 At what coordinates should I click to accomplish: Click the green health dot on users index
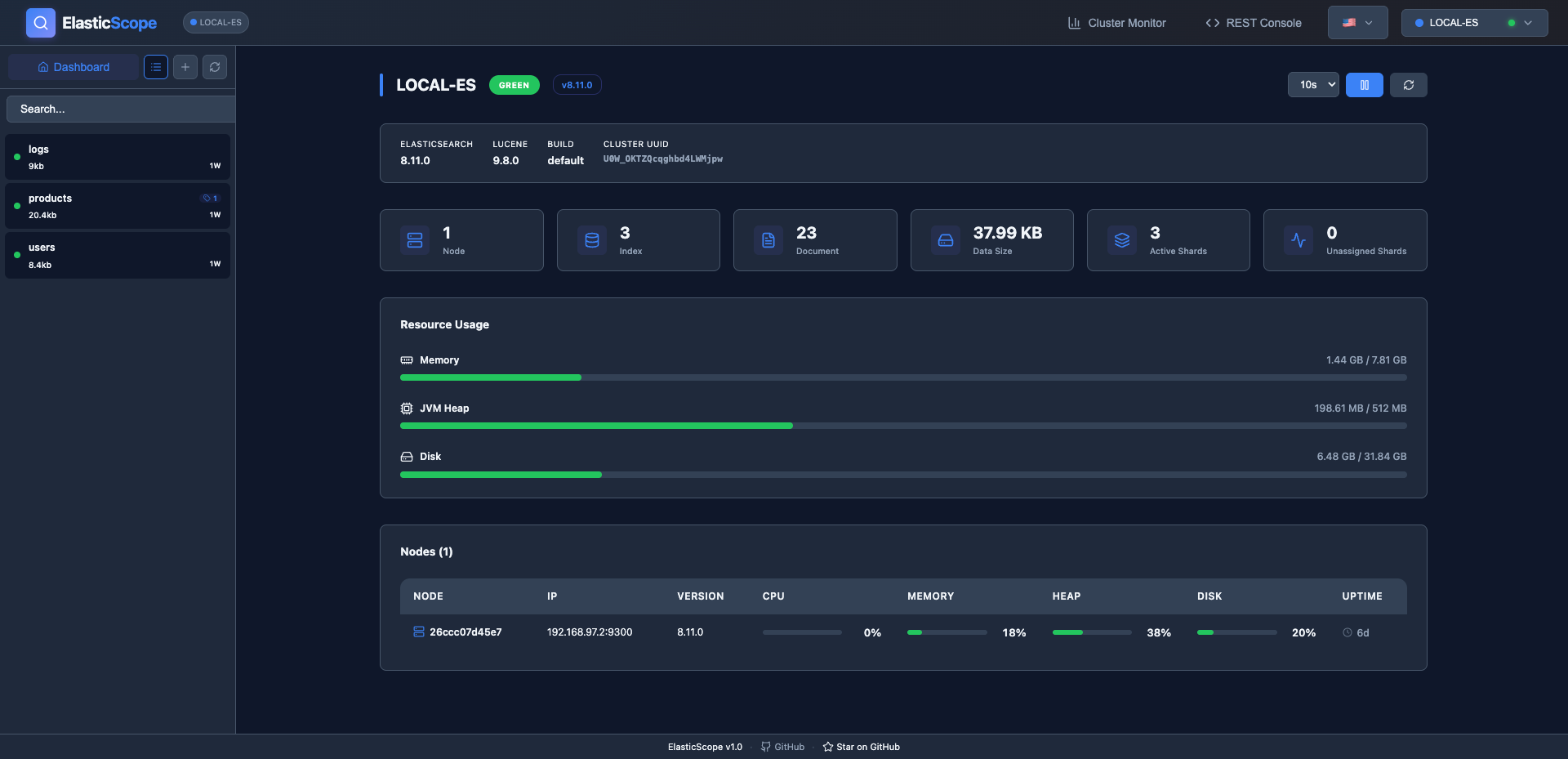click(x=16, y=255)
